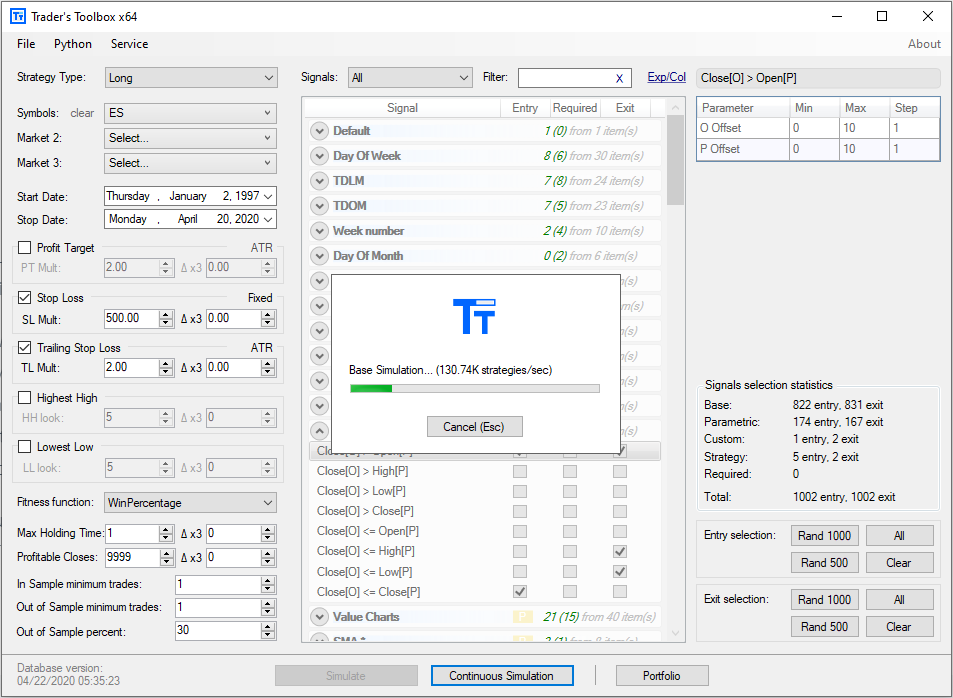Enable the Lowest Low option
The image size is (953, 698).
(x=24, y=446)
